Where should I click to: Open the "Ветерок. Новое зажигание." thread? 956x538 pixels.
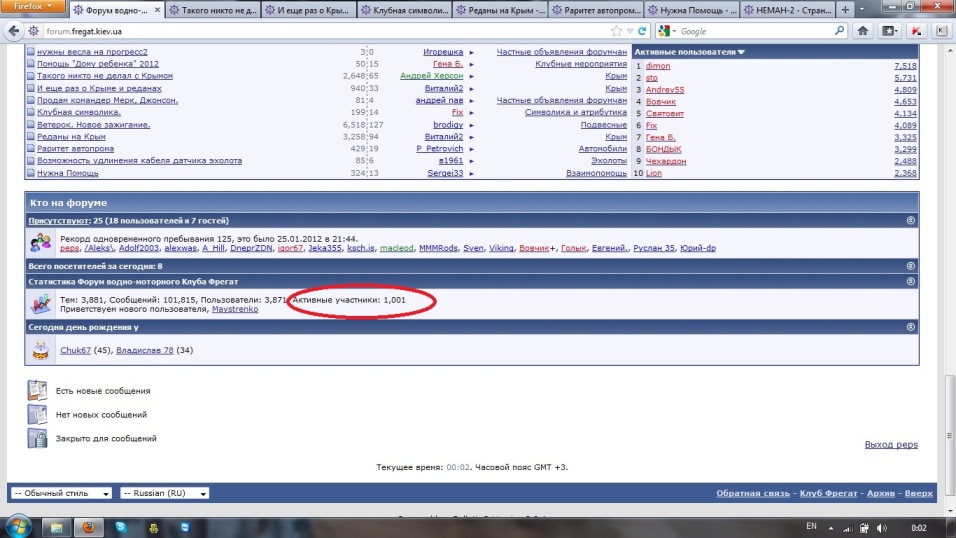[x=93, y=125]
